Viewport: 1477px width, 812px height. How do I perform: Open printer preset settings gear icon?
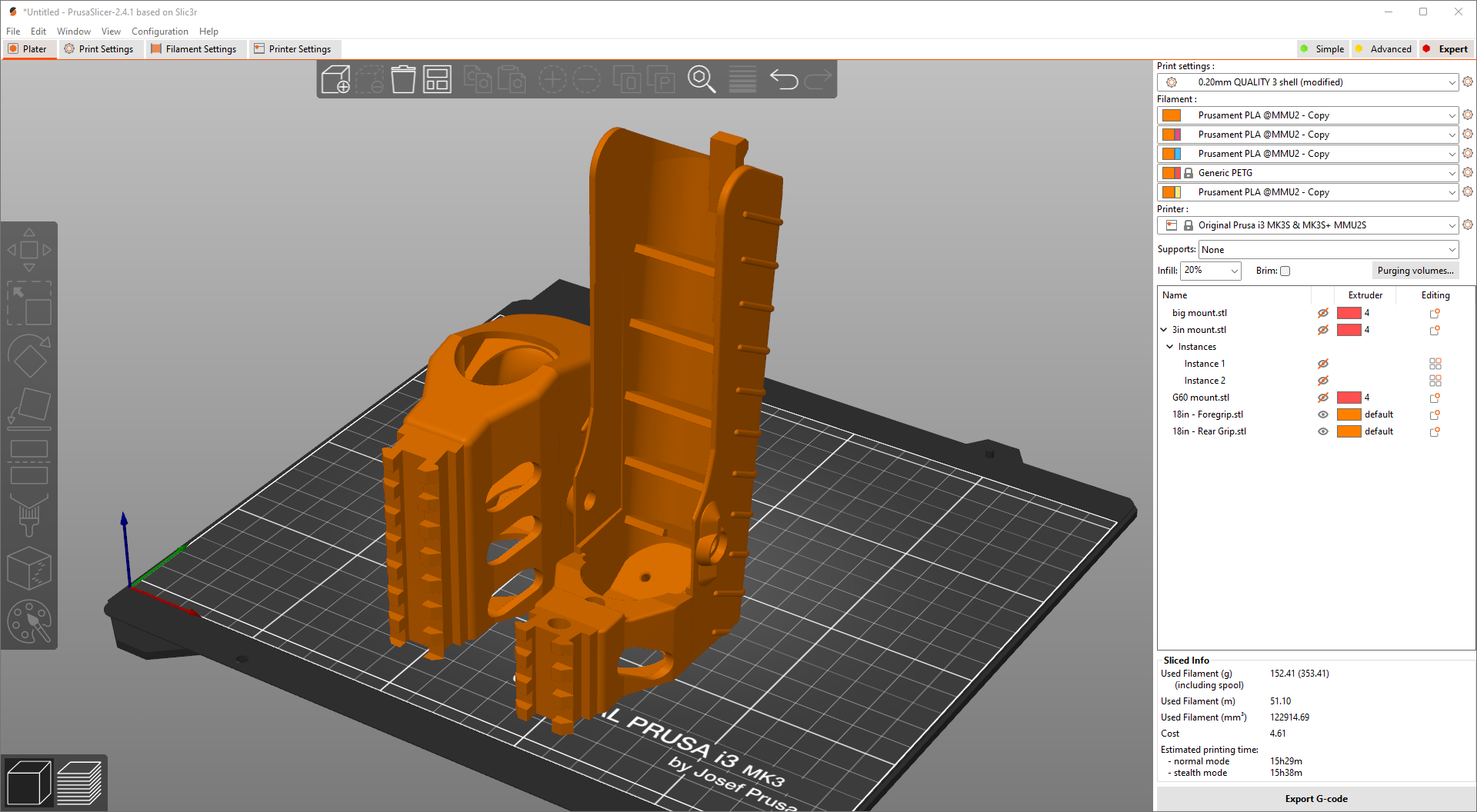pyautogui.click(x=1468, y=225)
